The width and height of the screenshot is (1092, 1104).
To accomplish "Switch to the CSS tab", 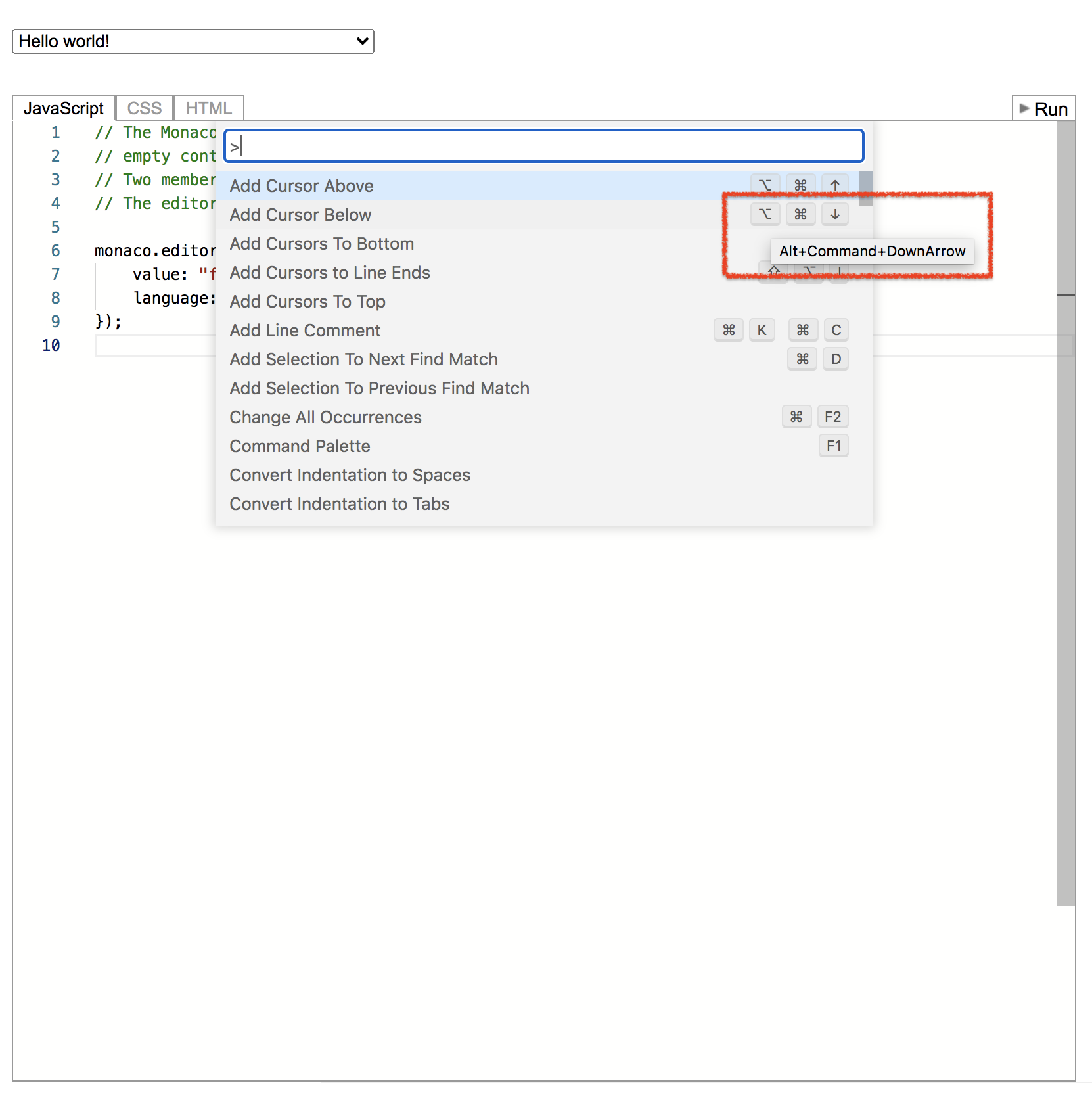I will tap(143, 107).
